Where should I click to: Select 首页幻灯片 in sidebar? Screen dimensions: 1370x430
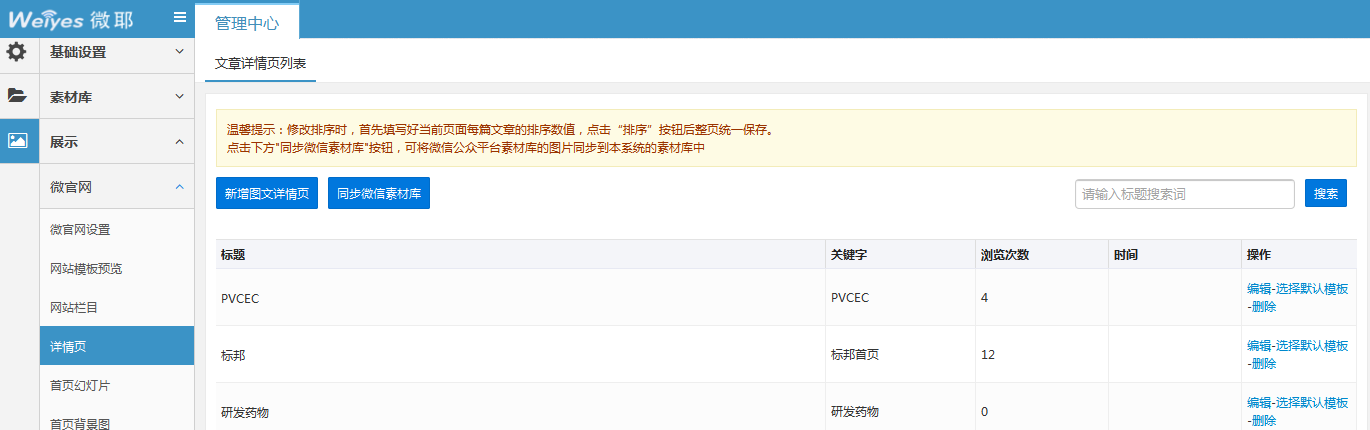[x=80, y=385]
